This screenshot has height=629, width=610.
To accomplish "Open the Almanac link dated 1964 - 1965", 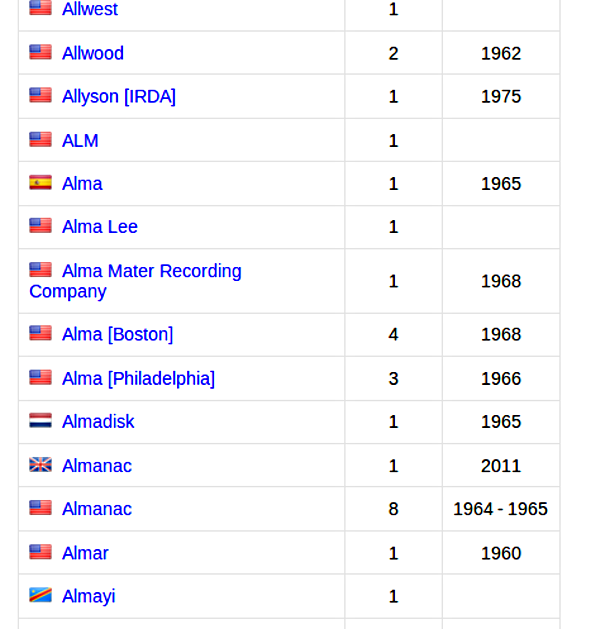I will pyautogui.click(x=96, y=509).
